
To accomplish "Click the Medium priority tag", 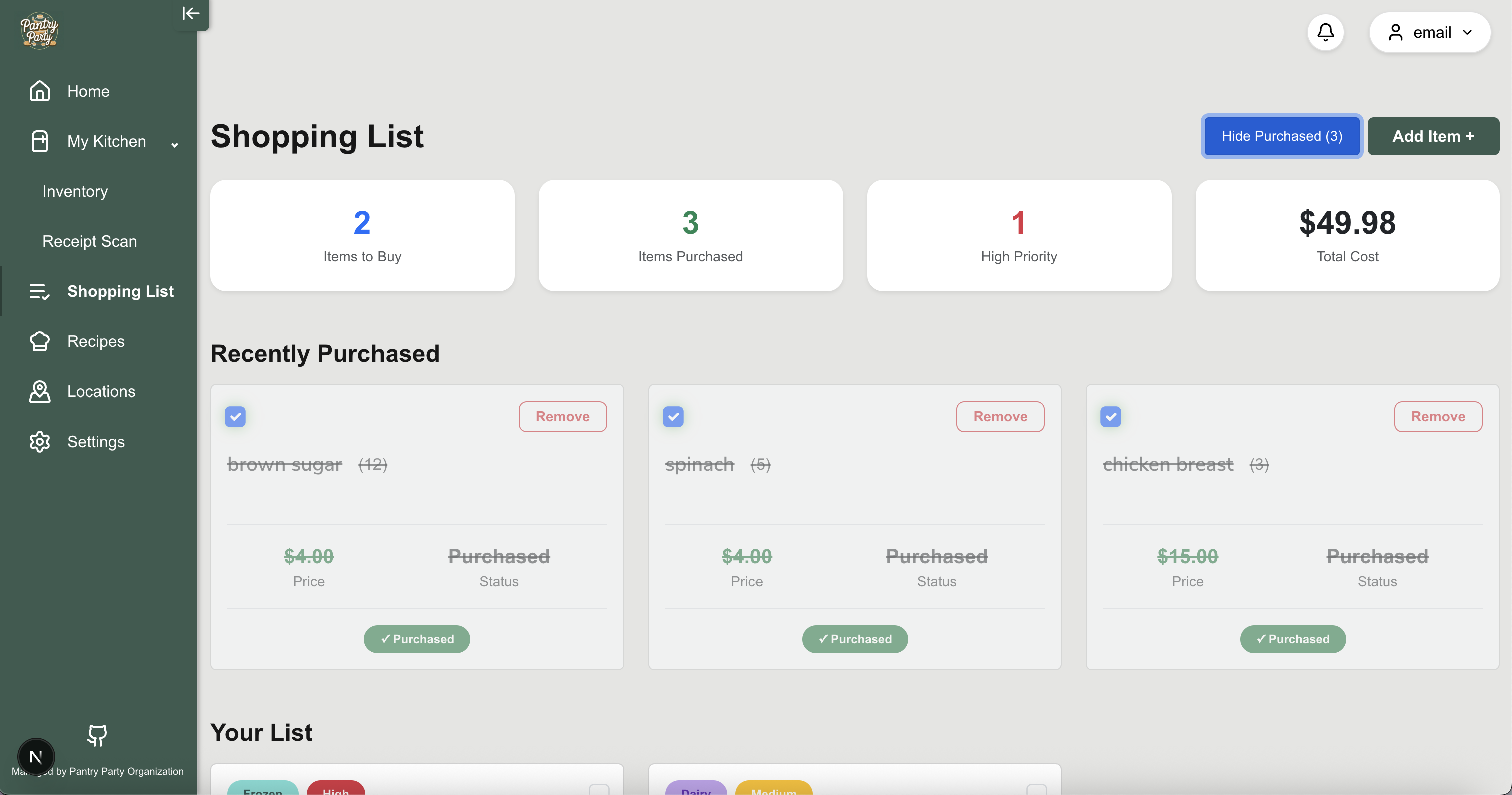I will (774, 788).
